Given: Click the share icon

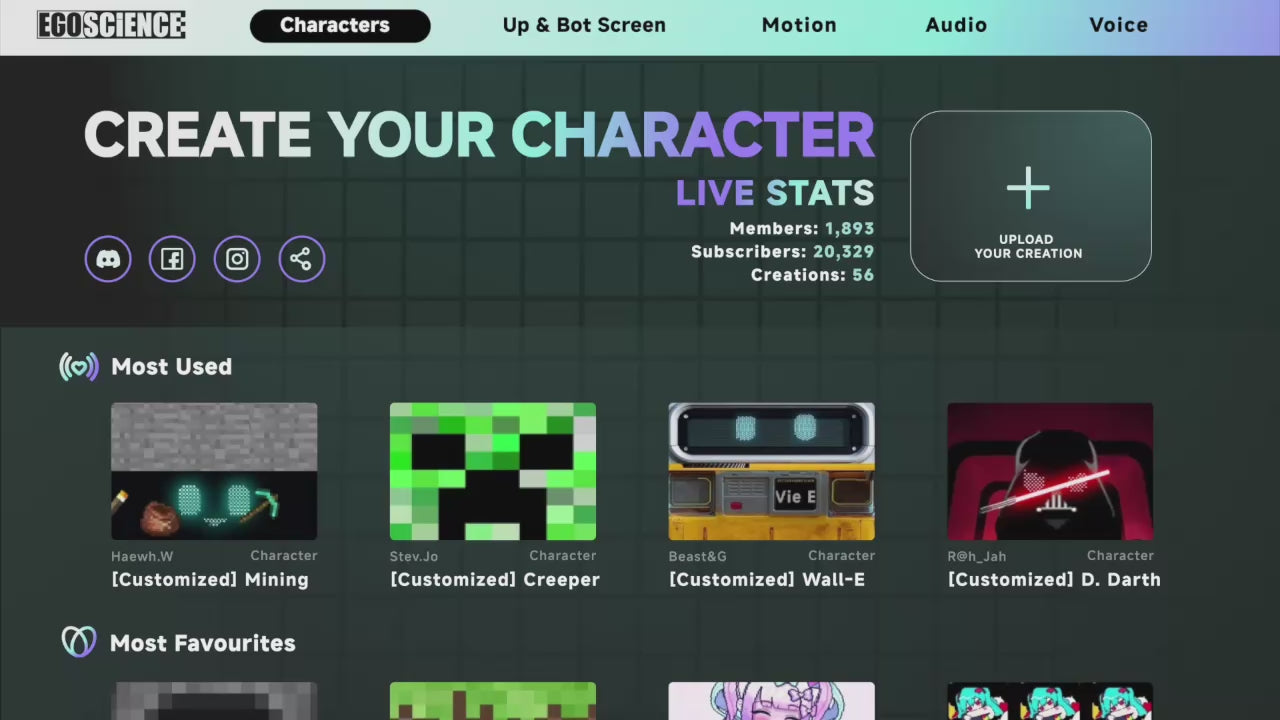Looking at the screenshot, I should pyautogui.click(x=301, y=260).
